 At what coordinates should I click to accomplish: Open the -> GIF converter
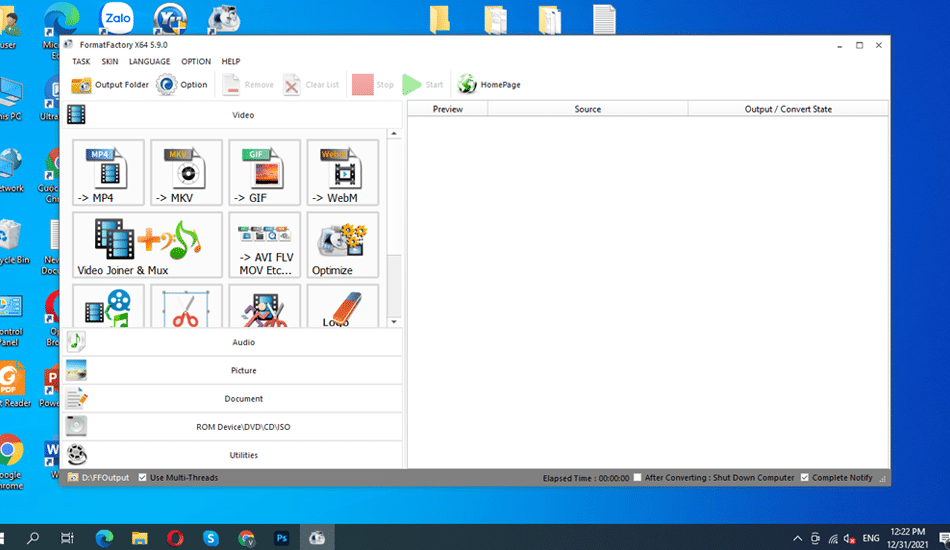pyautogui.click(x=264, y=172)
